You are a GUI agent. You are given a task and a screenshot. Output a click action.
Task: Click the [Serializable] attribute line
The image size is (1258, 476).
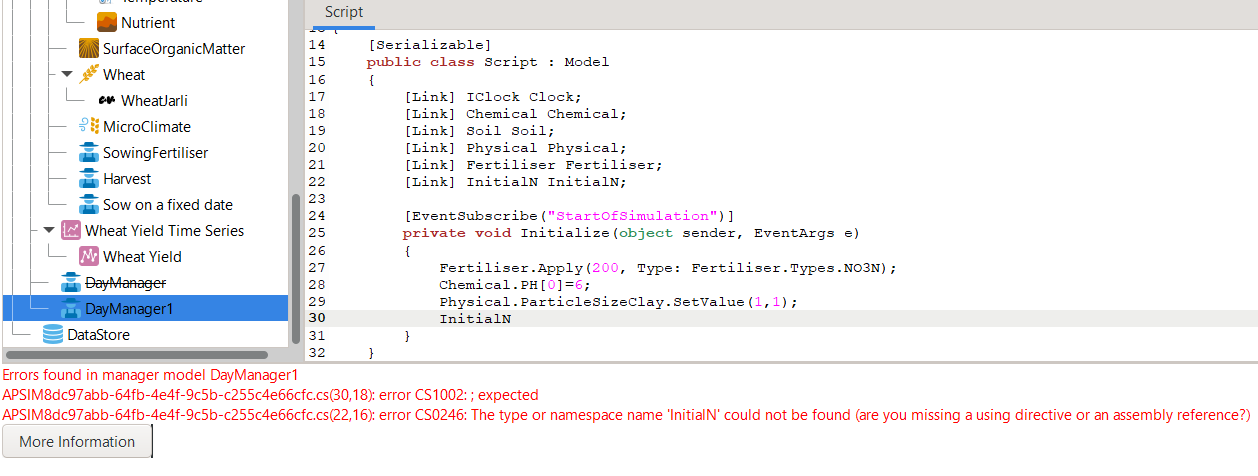[429, 45]
